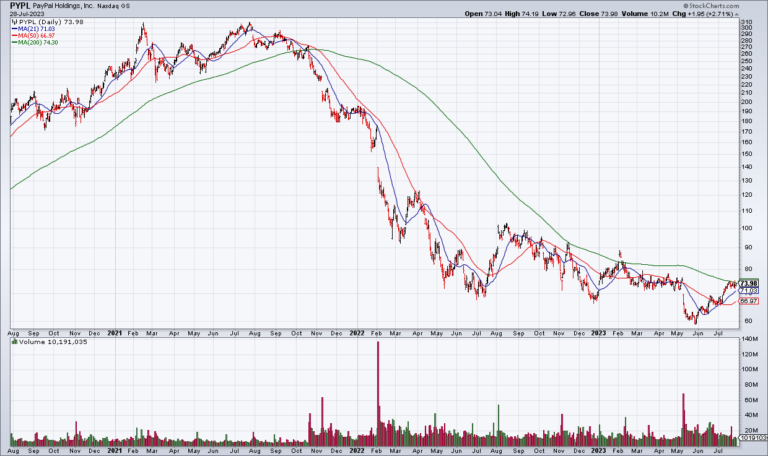Click the PYPL ticker symbol in header

(19, 6)
